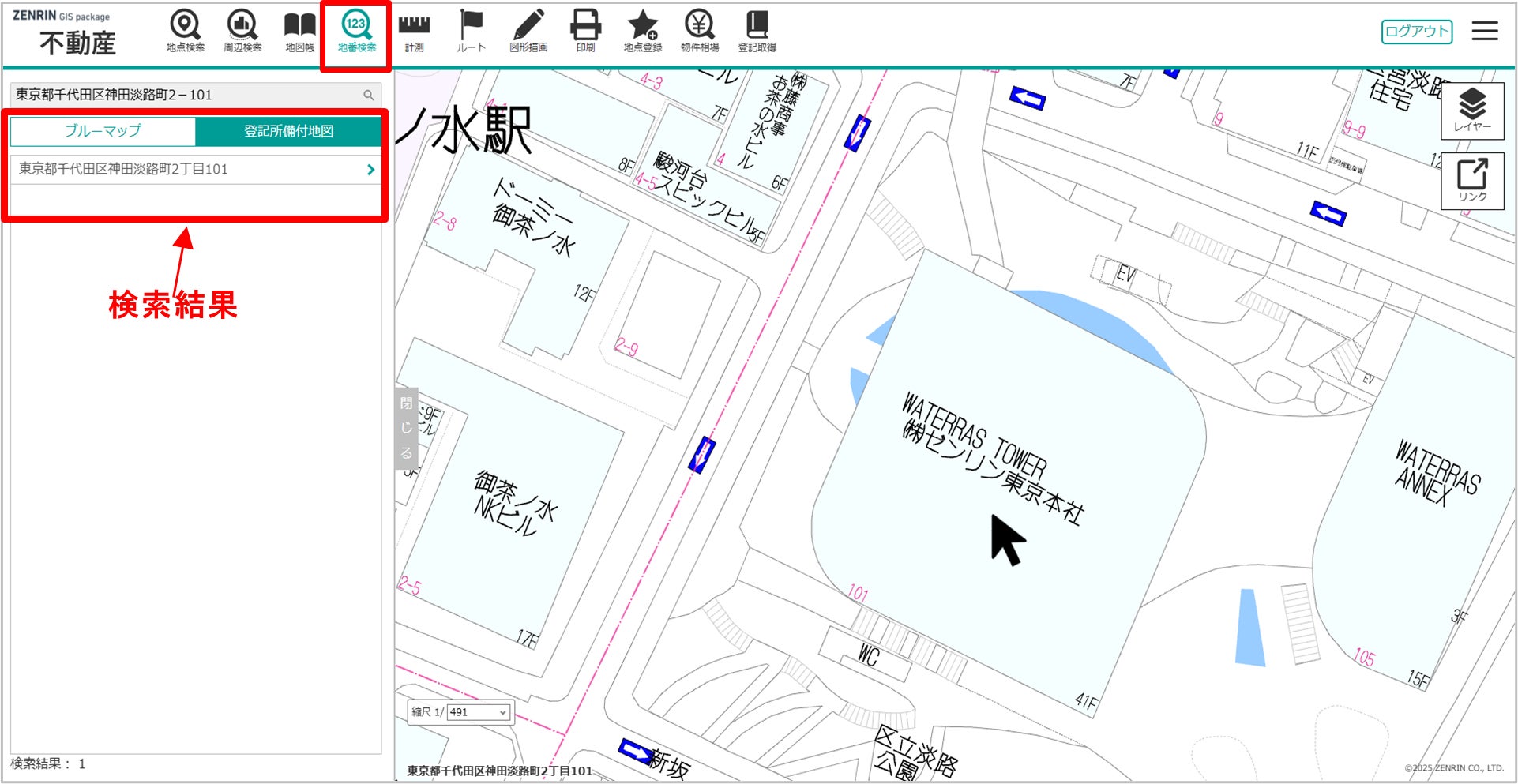
Task: Click the リンク external link button
Action: [1472, 181]
